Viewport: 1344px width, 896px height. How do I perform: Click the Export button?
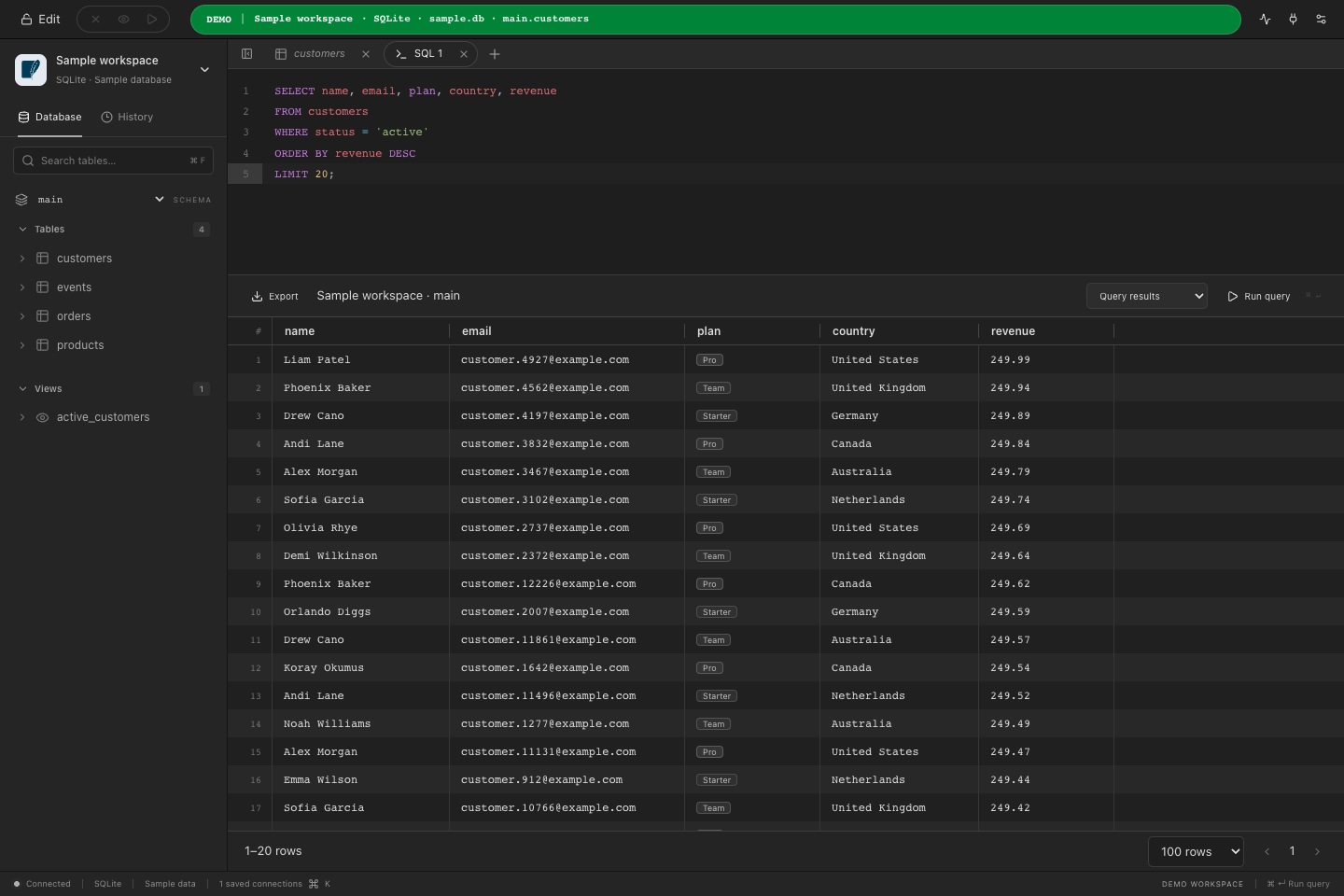[274, 297]
